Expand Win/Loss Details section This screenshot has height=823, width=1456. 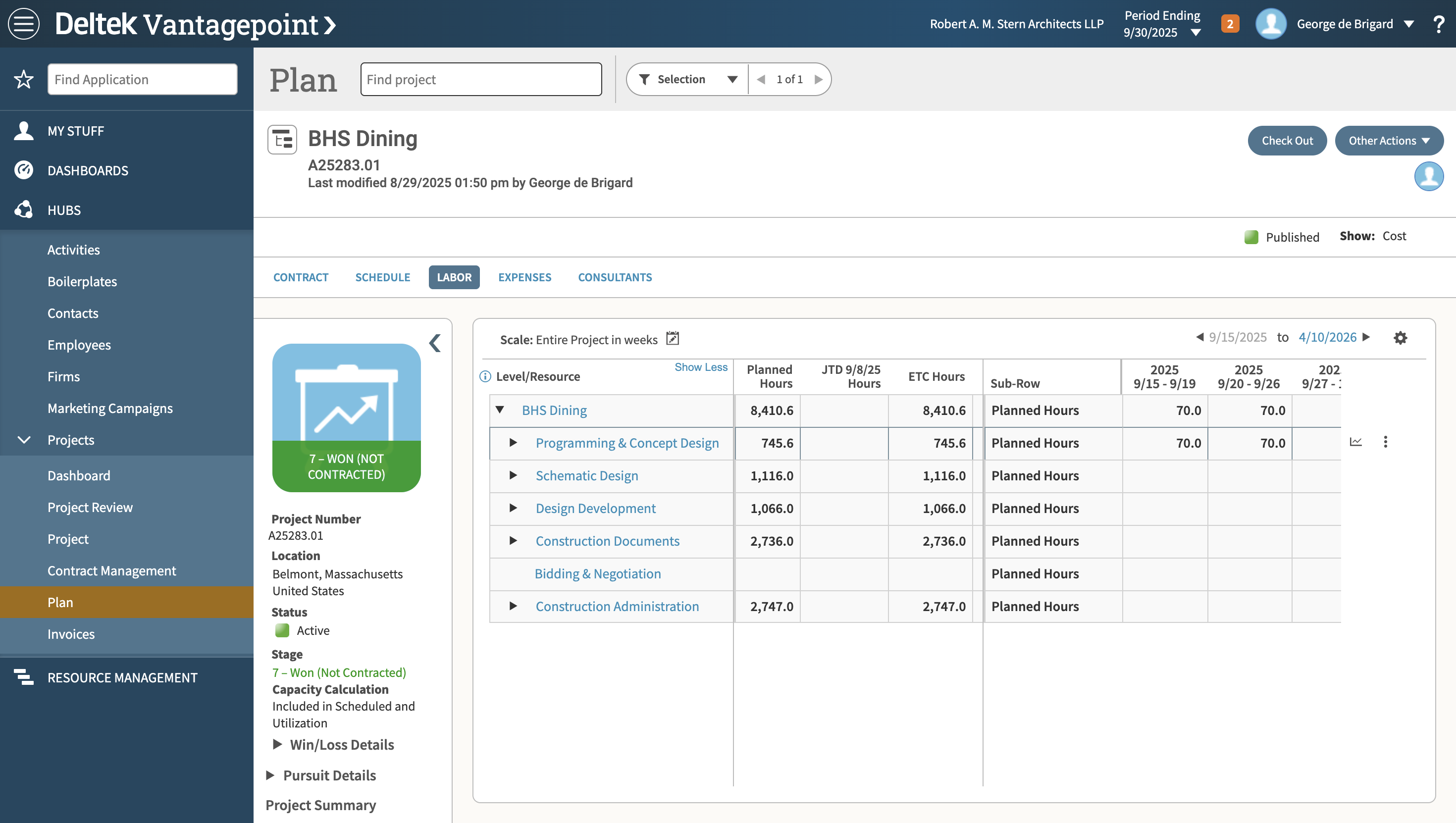coord(277,744)
